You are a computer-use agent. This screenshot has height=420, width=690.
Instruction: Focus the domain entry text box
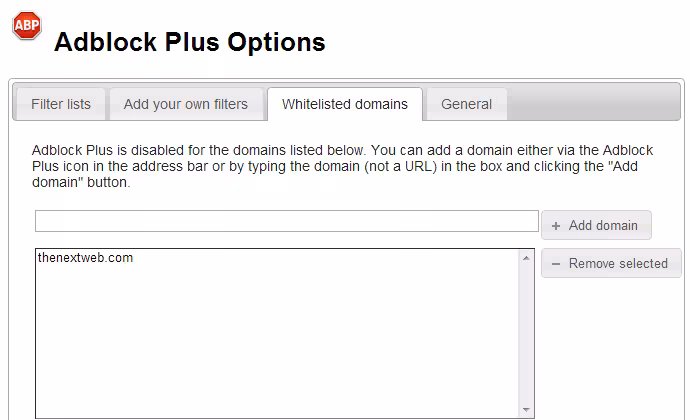tap(286, 221)
